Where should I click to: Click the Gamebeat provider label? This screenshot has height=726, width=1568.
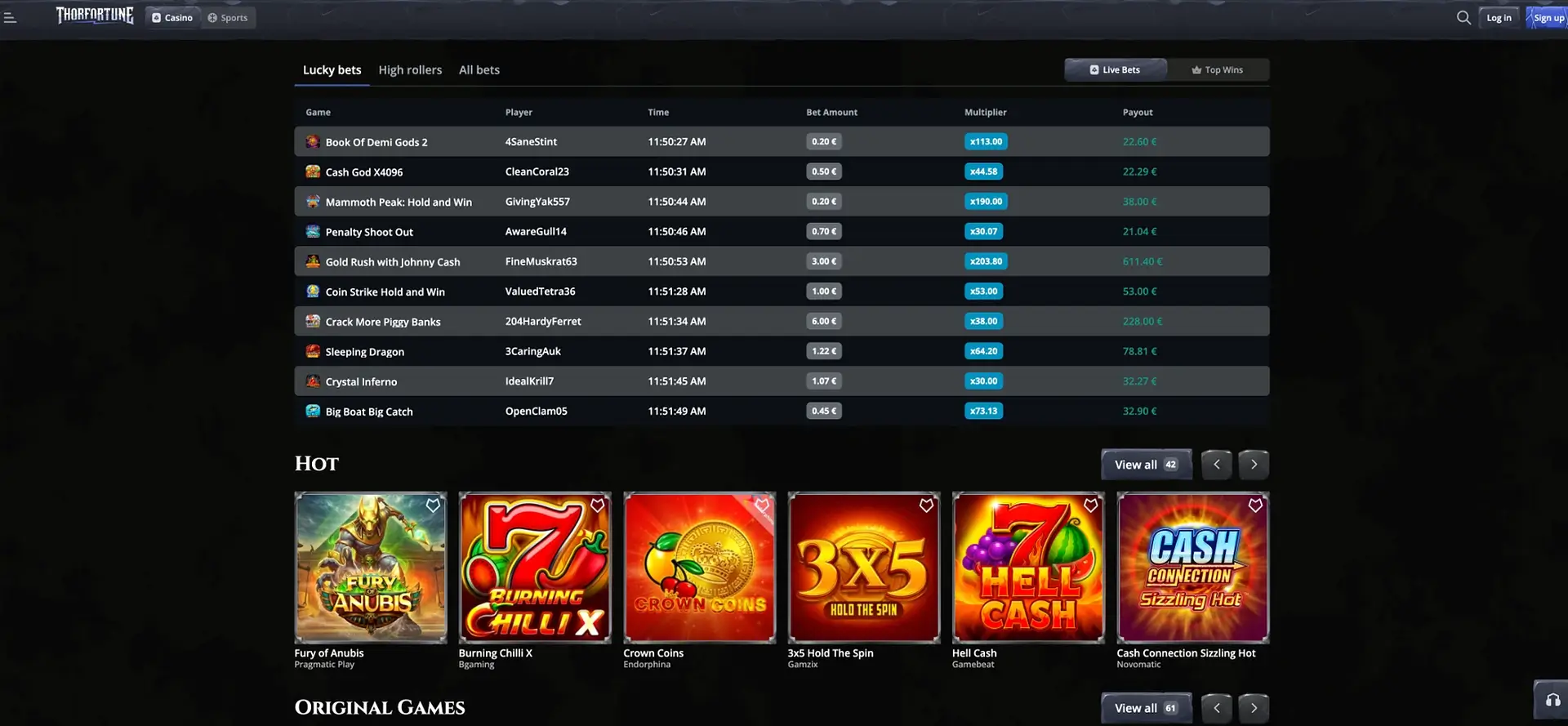pos(973,665)
